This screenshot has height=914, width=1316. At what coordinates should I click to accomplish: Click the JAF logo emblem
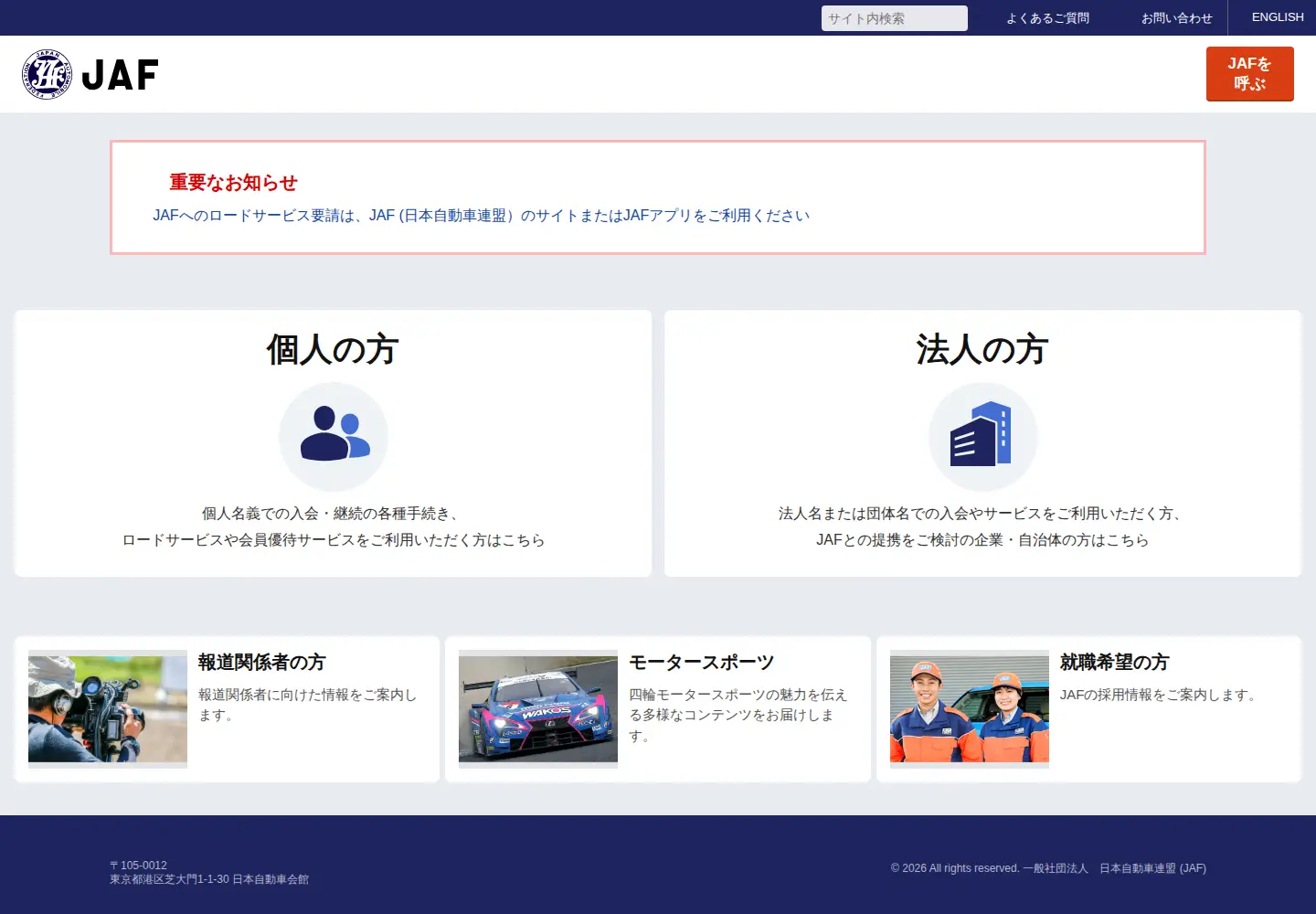click(x=48, y=74)
